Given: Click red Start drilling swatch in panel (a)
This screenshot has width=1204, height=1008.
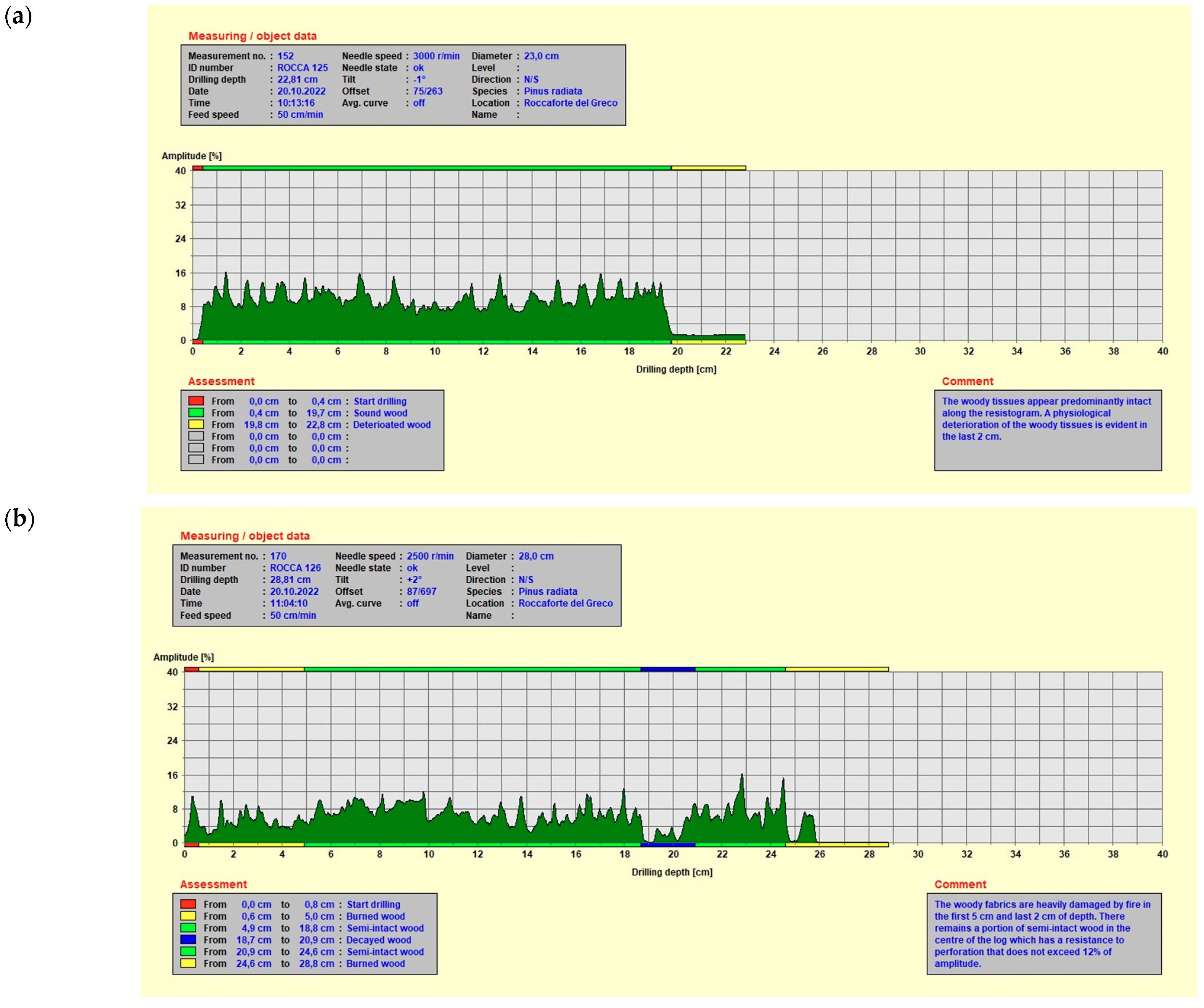Looking at the screenshot, I should click(x=196, y=401).
